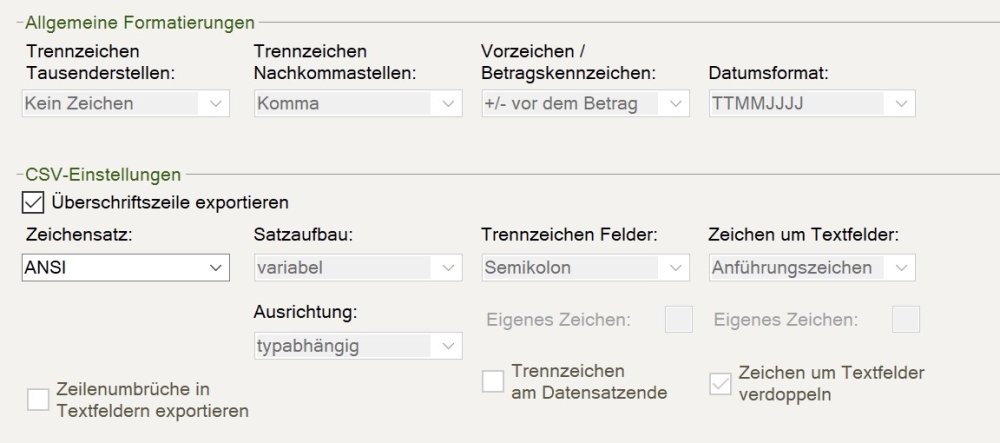The height and width of the screenshot is (443, 1000).
Task: Open Trennzeichen Nachkommastellen Komma dropdown
Action: coord(358,103)
